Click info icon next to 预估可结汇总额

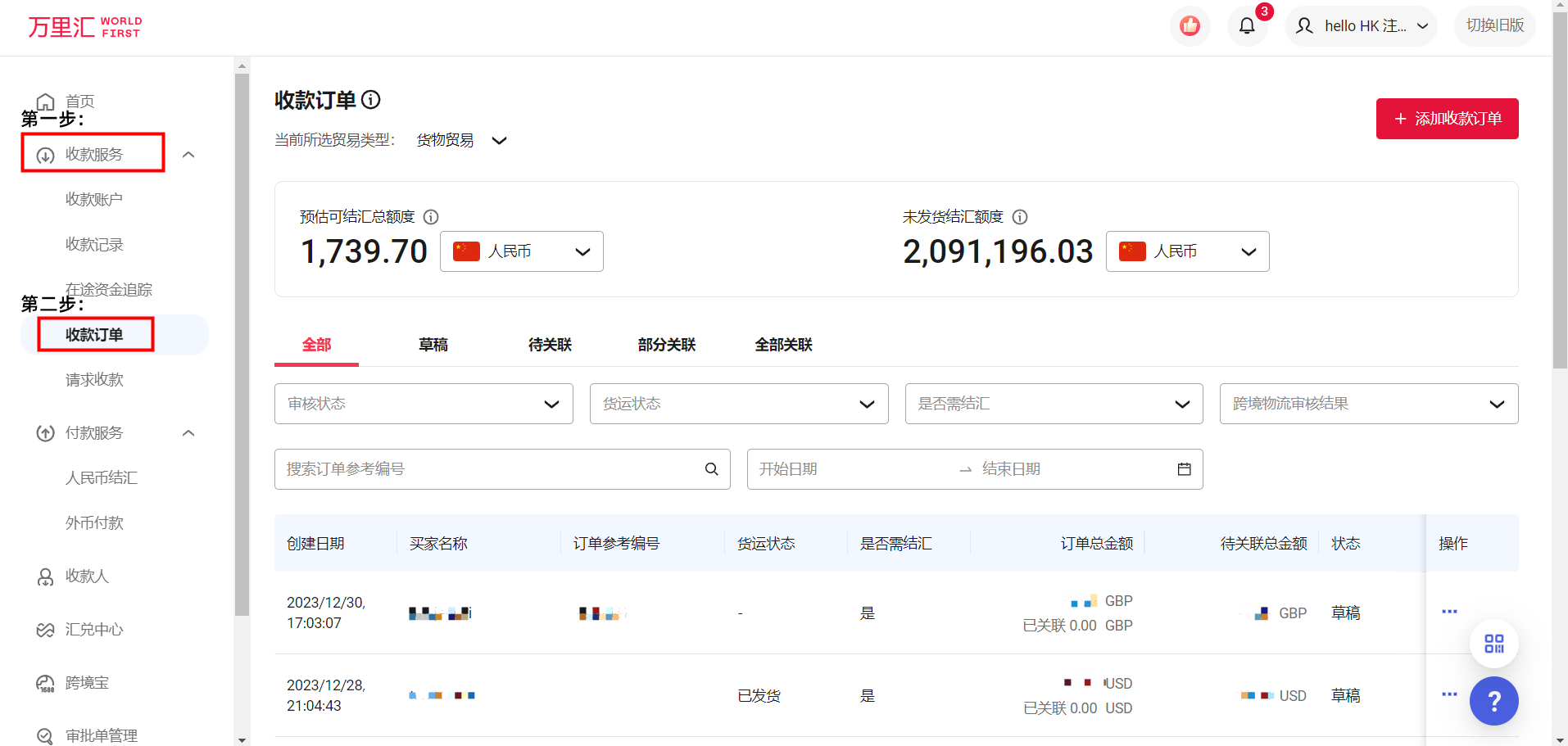431,217
